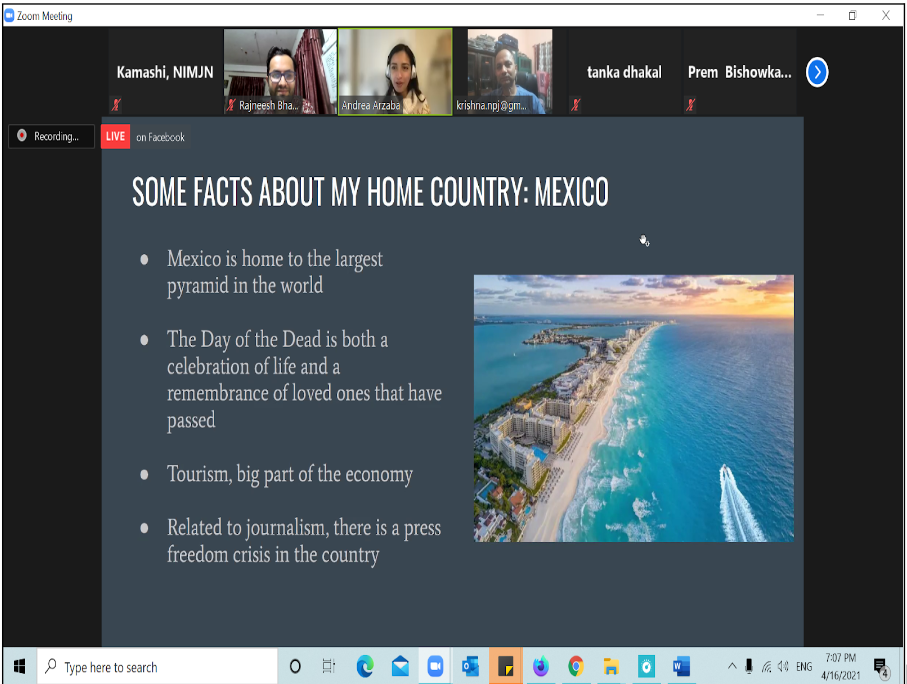The width and height of the screenshot is (907, 684).
Task: Expand hidden icons in the system tray
Action: tap(733, 666)
